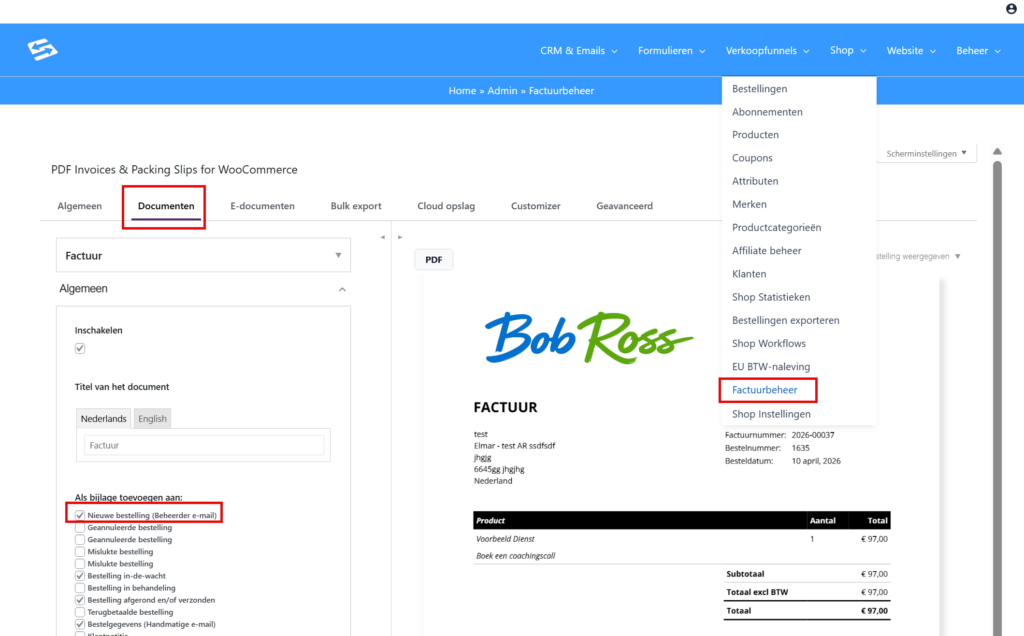Click the Factuur document title input field
Viewport: 1024px width, 636px height.
[204, 446]
